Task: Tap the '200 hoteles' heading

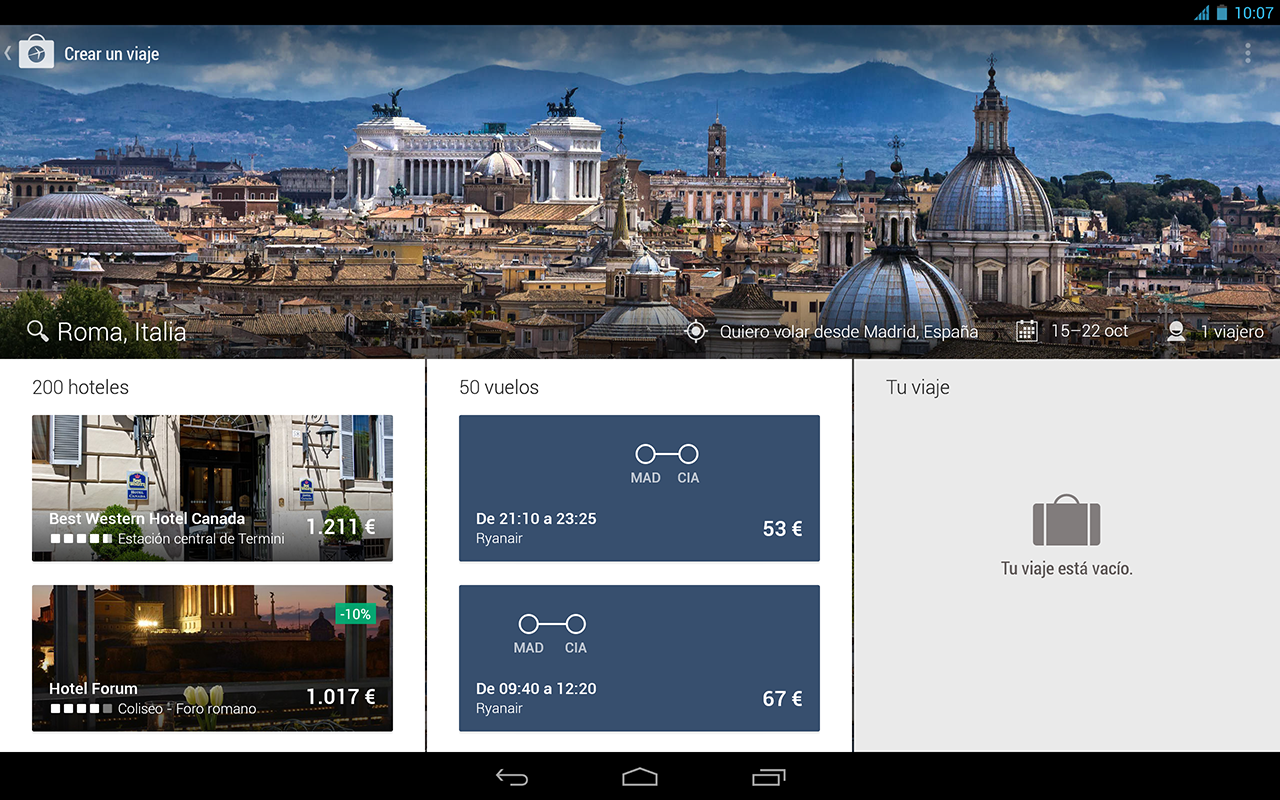Action: point(80,388)
